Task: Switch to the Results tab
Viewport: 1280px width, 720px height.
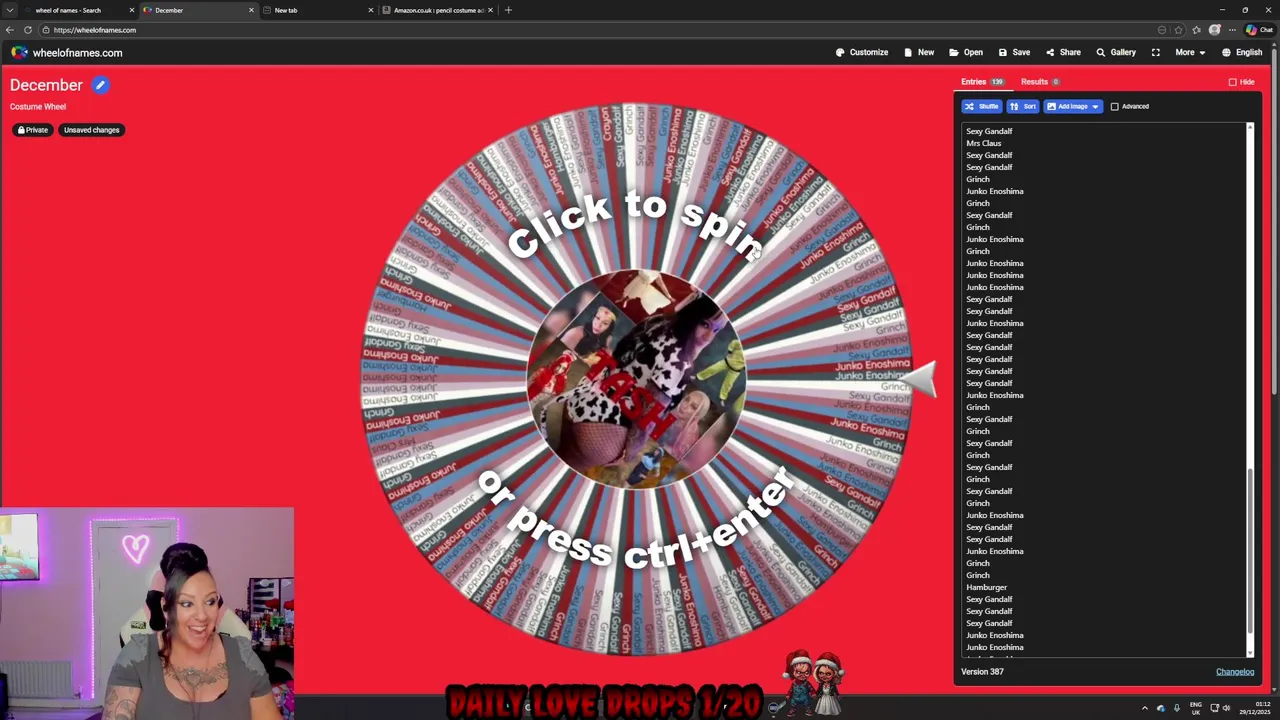Action: 1040,82
